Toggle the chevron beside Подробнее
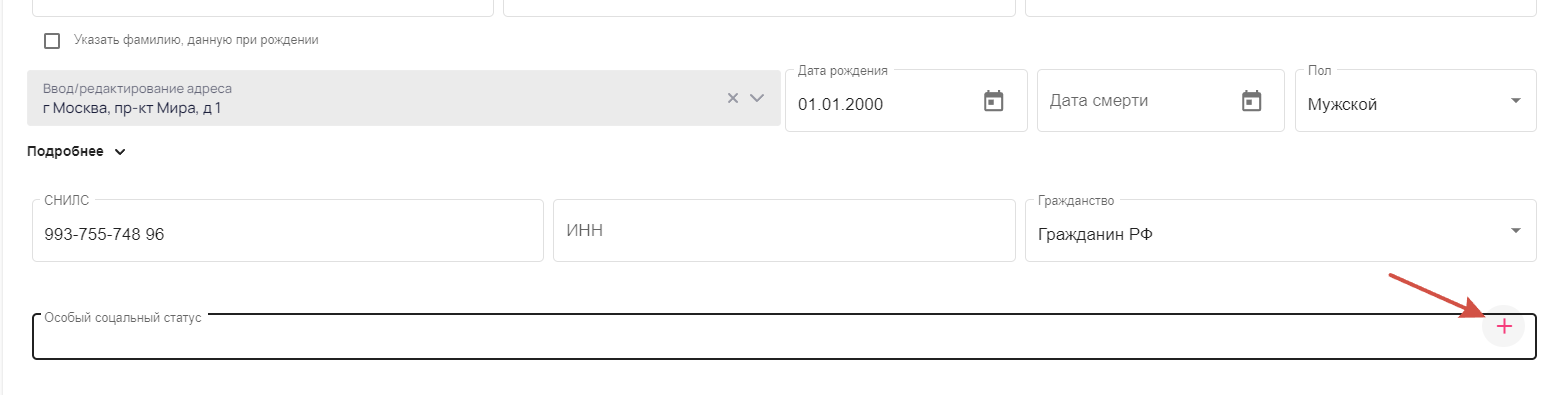 click(120, 152)
